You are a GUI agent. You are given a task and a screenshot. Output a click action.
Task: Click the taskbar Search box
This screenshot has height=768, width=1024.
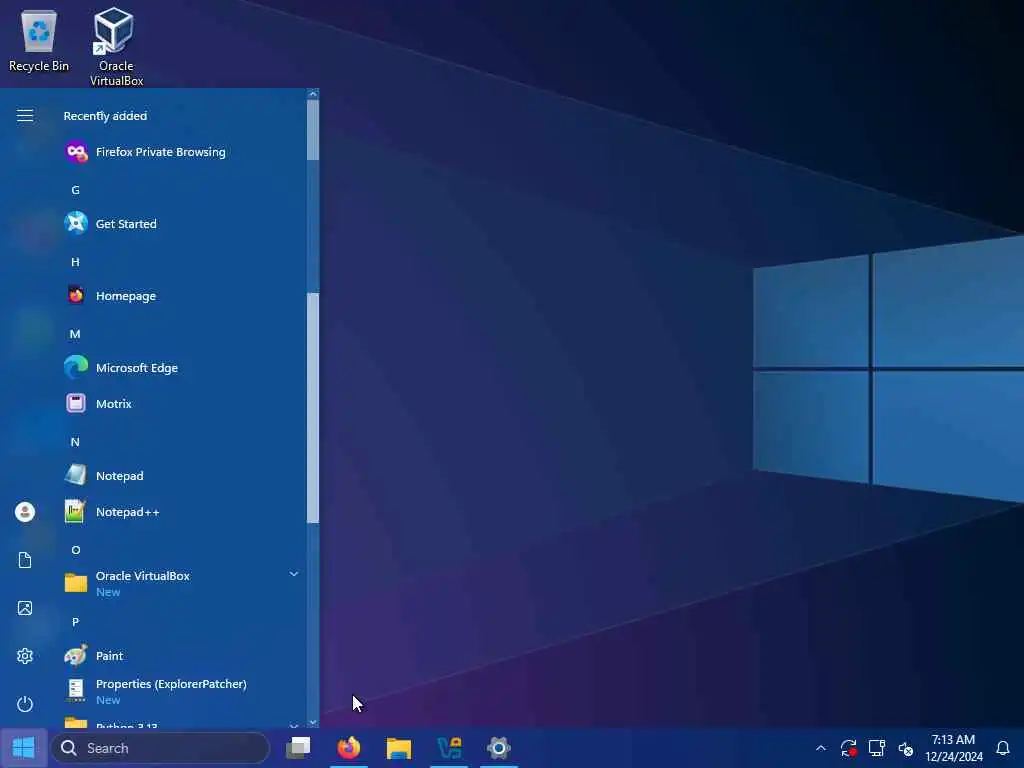[161, 748]
